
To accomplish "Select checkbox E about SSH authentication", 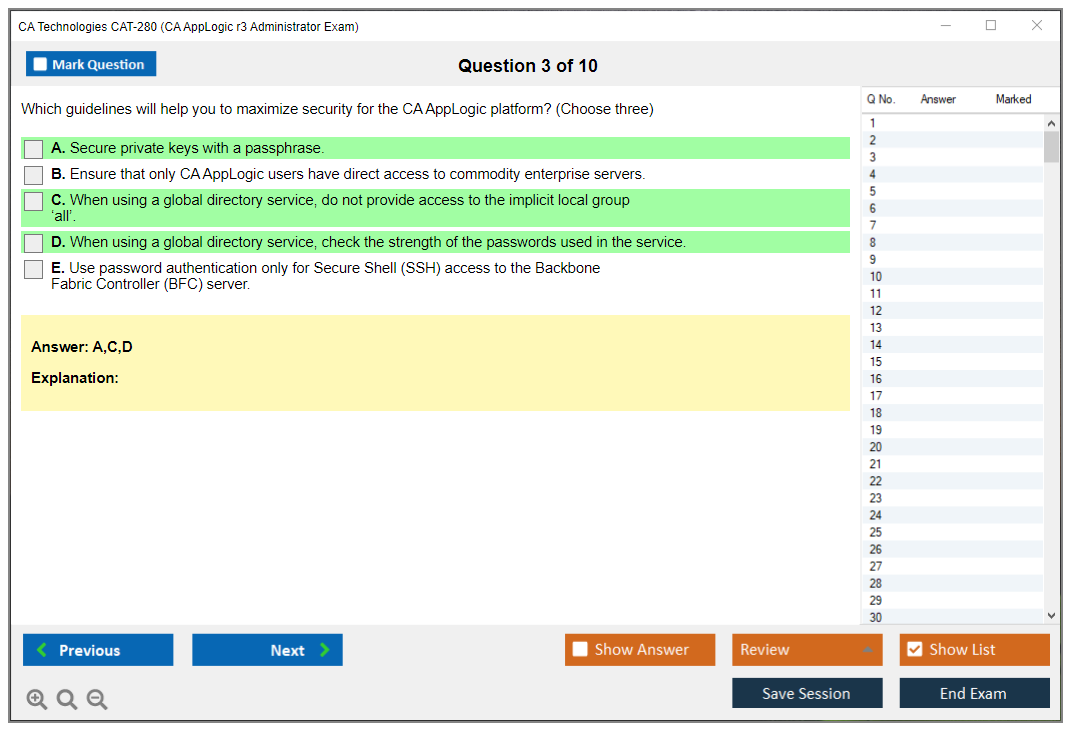I will [34, 269].
